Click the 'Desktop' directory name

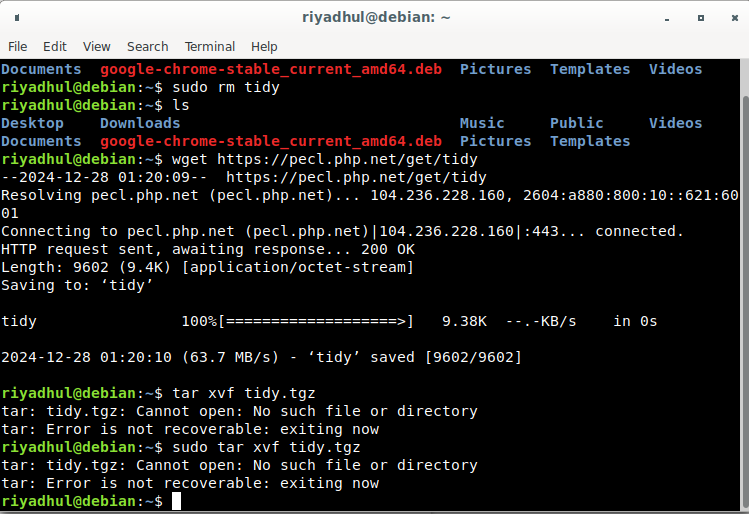tap(32, 123)
